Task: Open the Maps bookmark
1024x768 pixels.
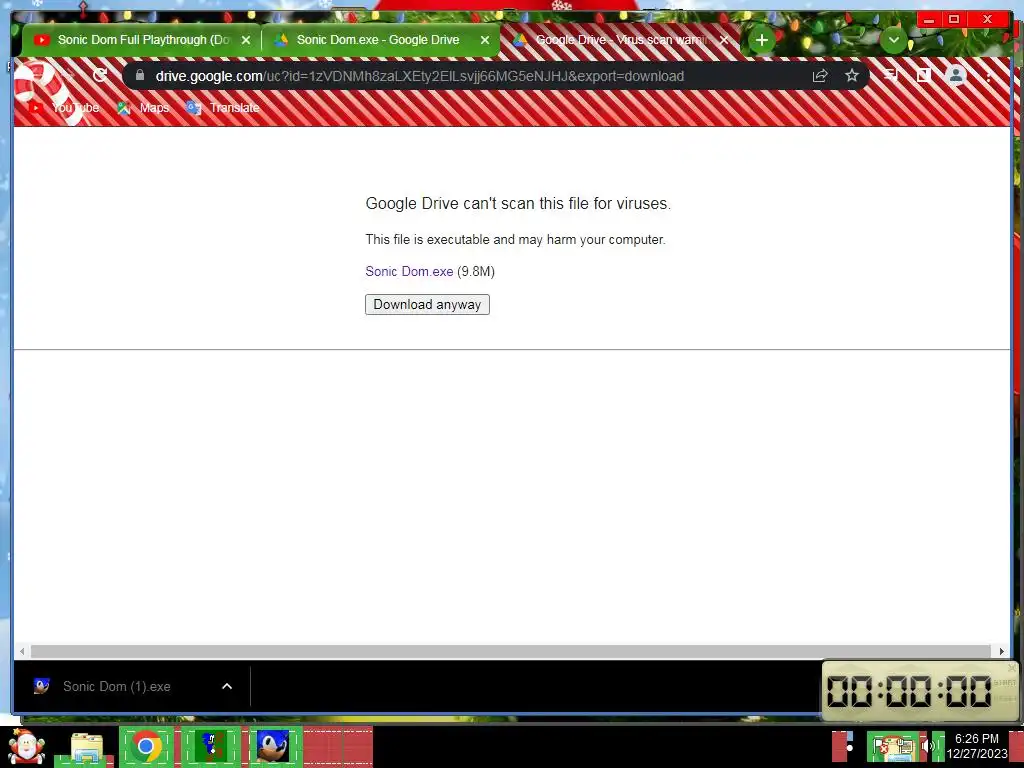Action: tap(143, 108)
